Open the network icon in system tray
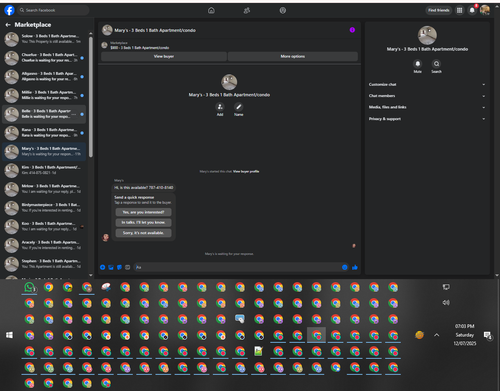The image size is (500, 391). [446, 287]
